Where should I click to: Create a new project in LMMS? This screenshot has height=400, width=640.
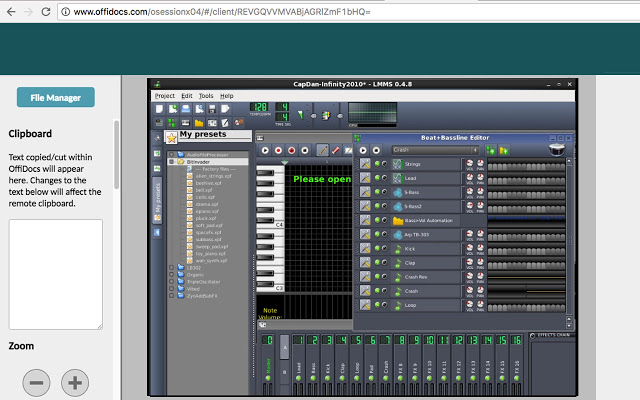tap(160, 109)
